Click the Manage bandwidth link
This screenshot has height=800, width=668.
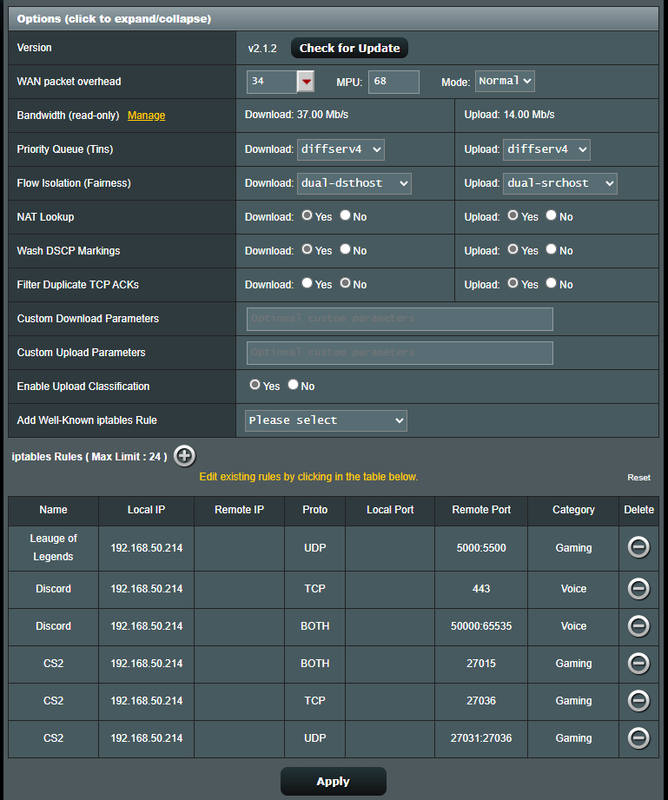146,116
